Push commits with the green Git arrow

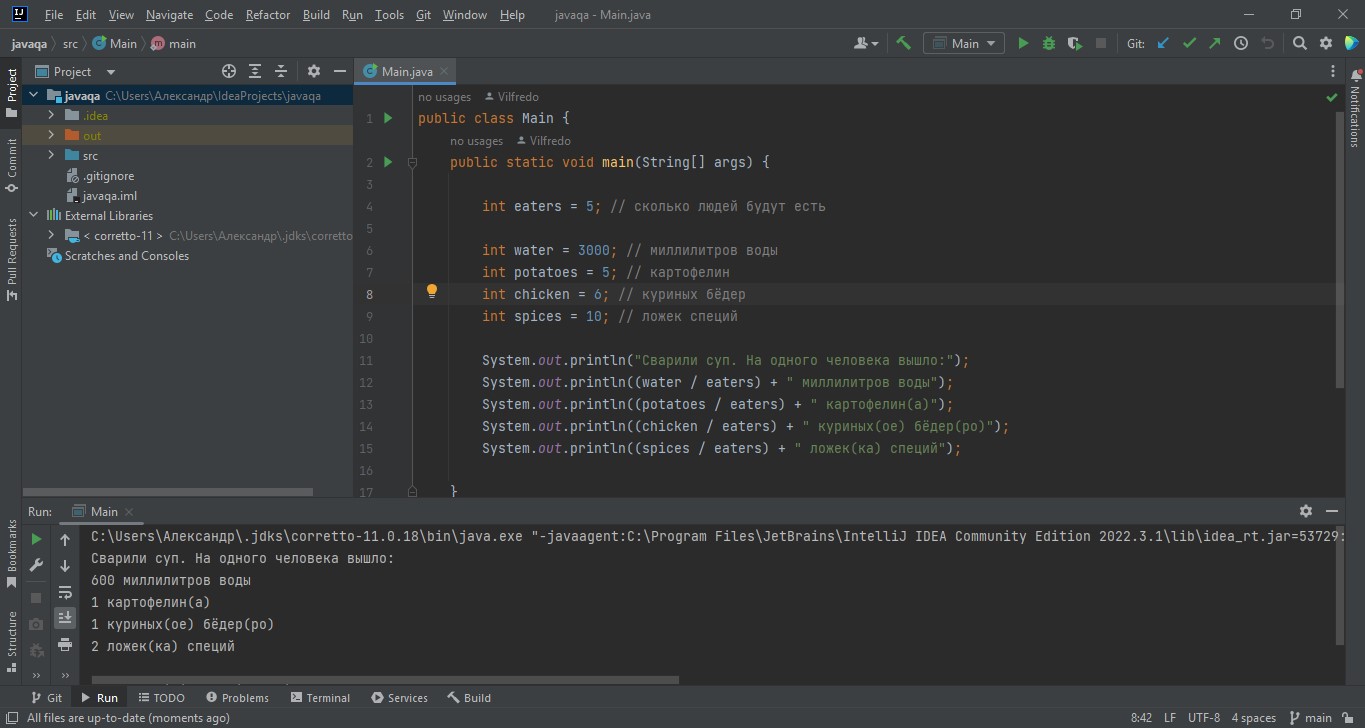(x=1213, y=43)
